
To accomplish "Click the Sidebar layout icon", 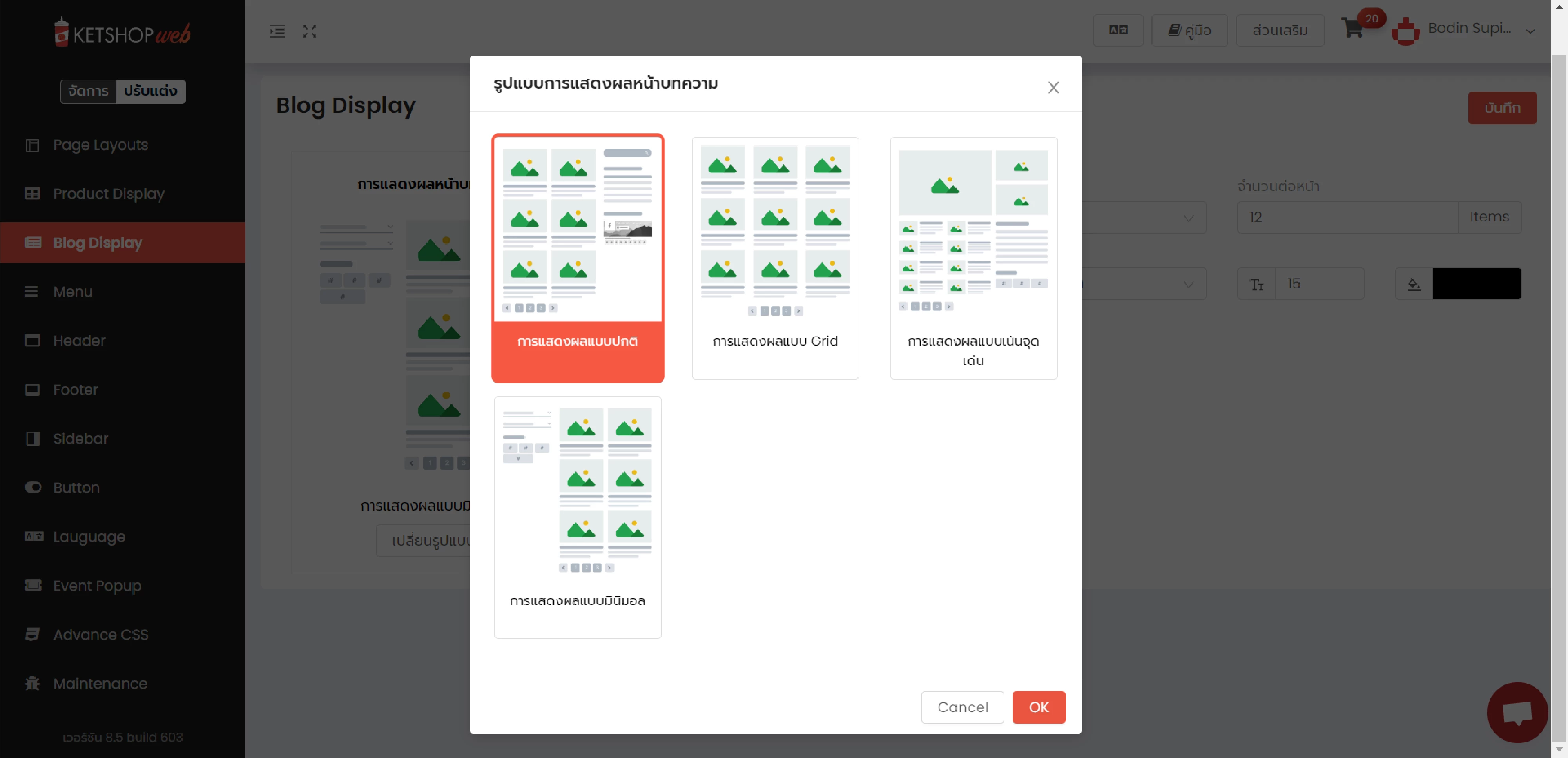I will (x=32, y=438).
